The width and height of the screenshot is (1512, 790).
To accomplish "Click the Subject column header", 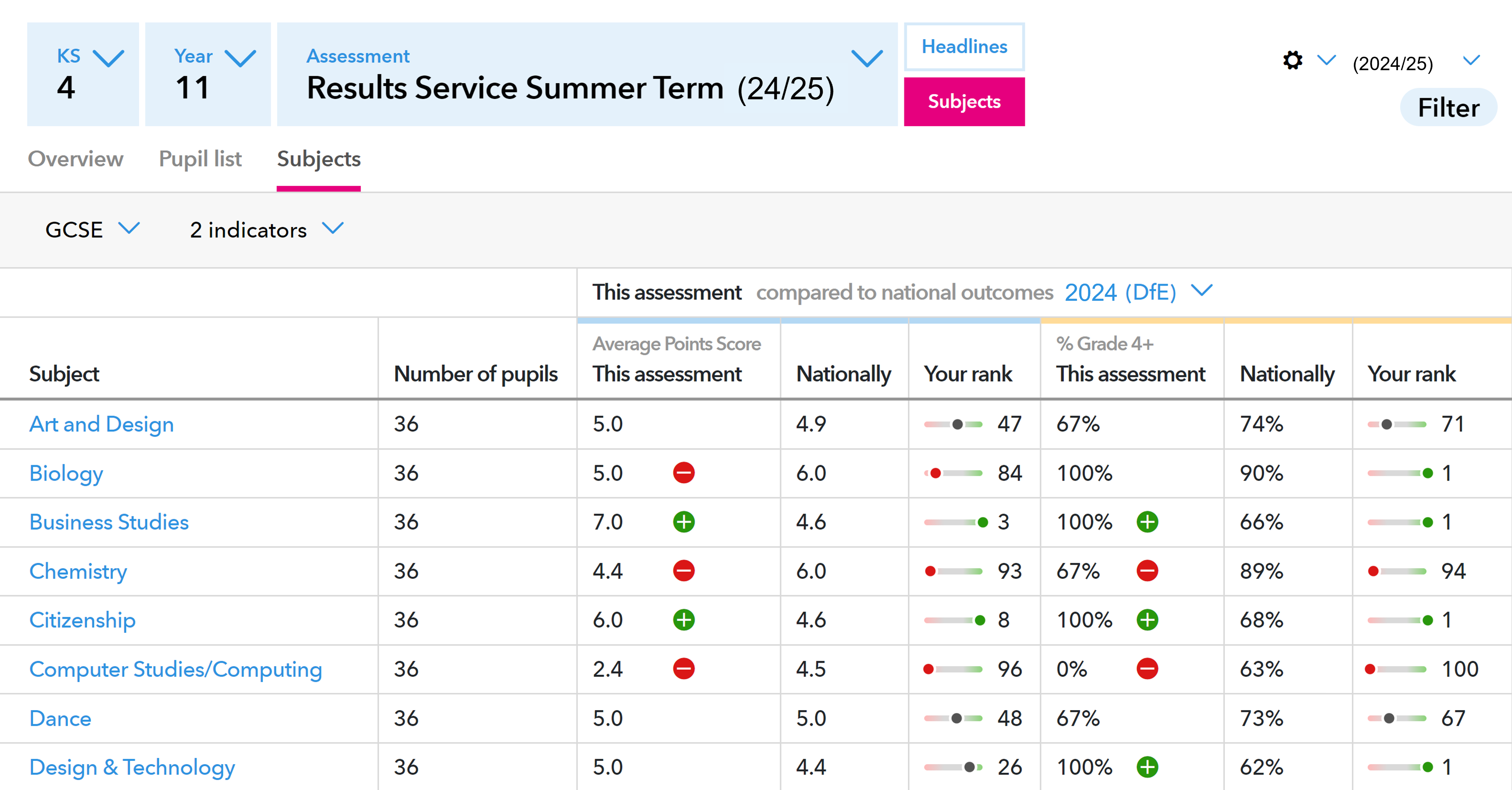I will click(65, 374).
